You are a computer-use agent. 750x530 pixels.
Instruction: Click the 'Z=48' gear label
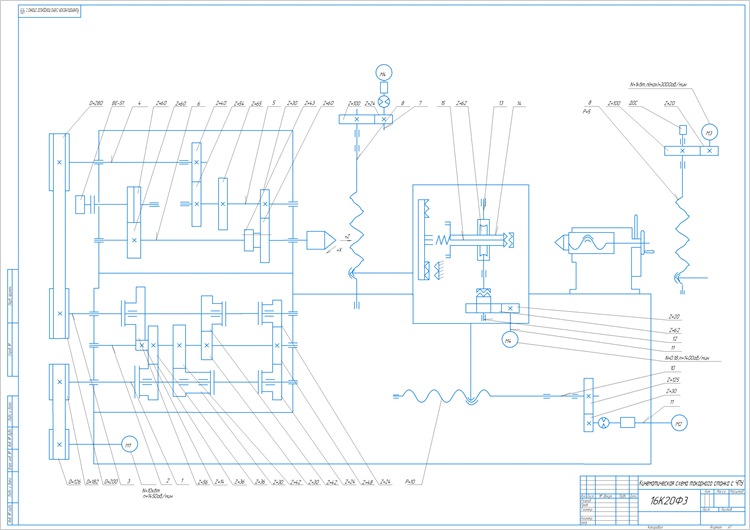point(368,482)
